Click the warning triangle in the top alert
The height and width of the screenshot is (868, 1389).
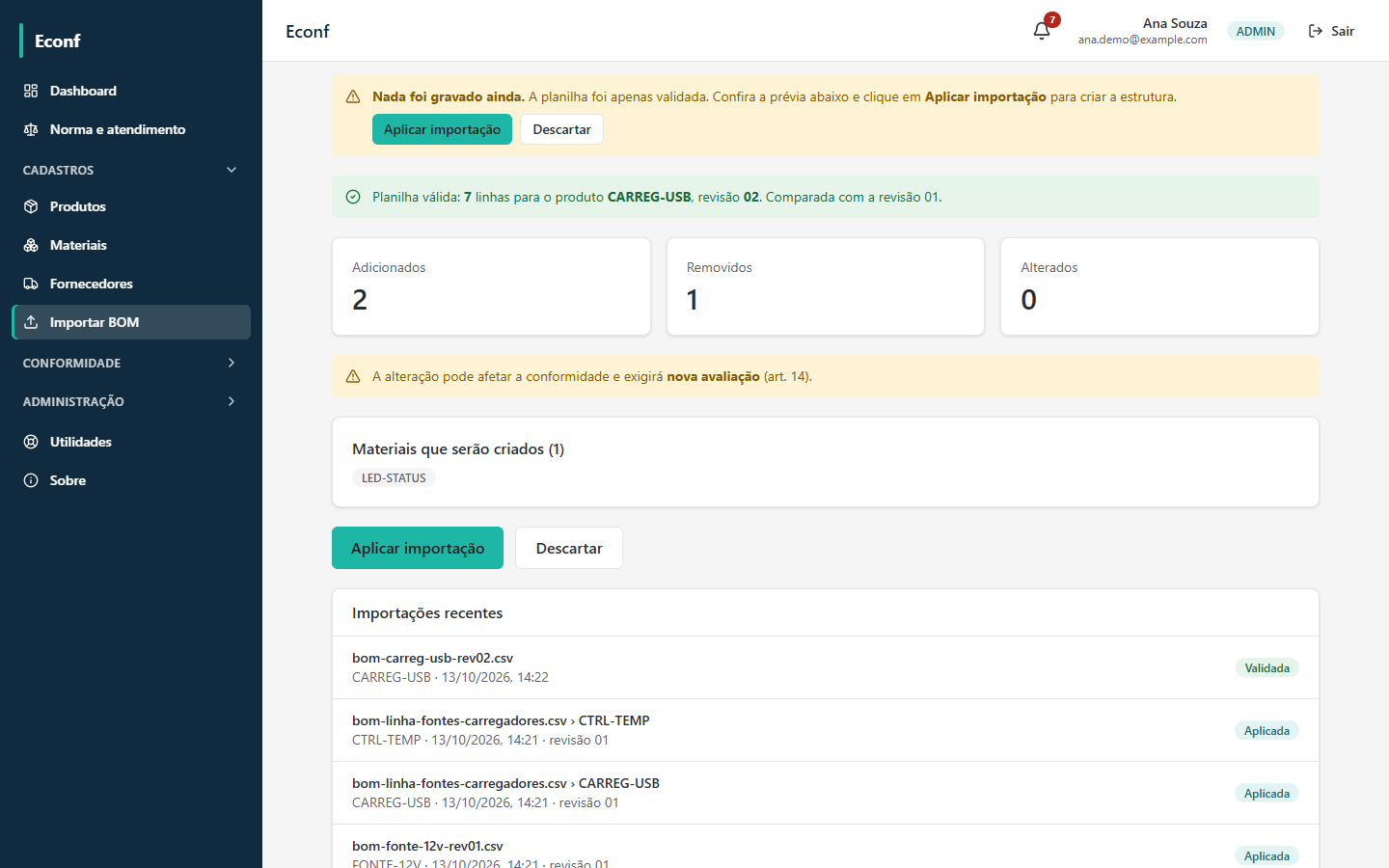point(353,96)
